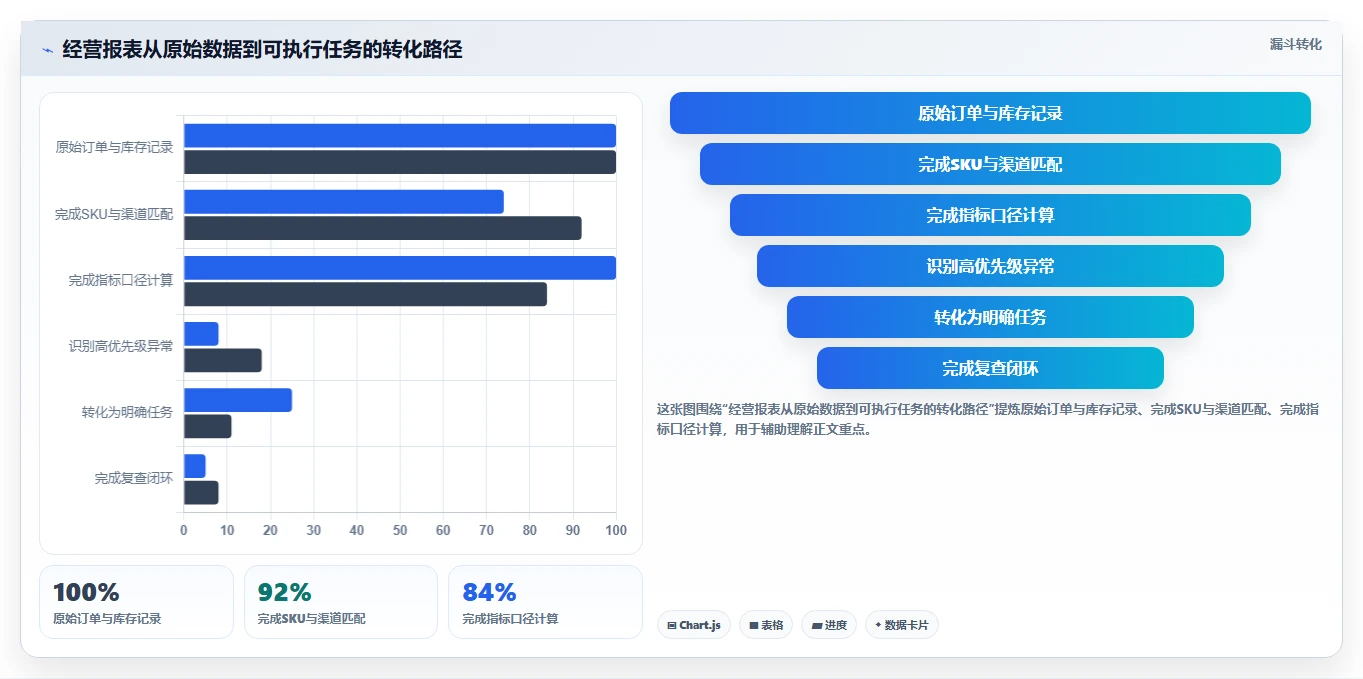1363x679 pixels.
Task: Click the chart axis label 原始订单与库存记录
Action: (x=114, y=148)
